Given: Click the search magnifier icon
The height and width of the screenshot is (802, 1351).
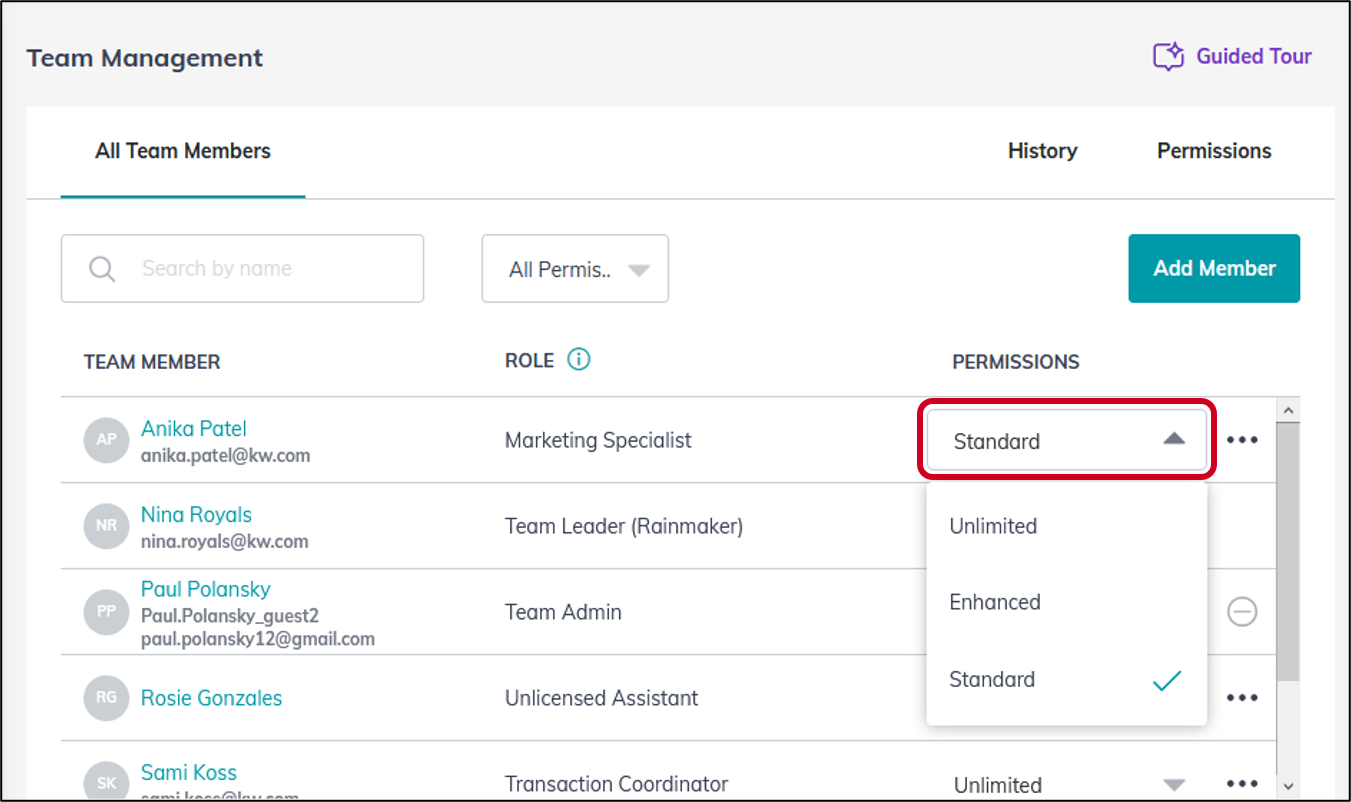Looking at the screenshot, I should tap(100, 268).
